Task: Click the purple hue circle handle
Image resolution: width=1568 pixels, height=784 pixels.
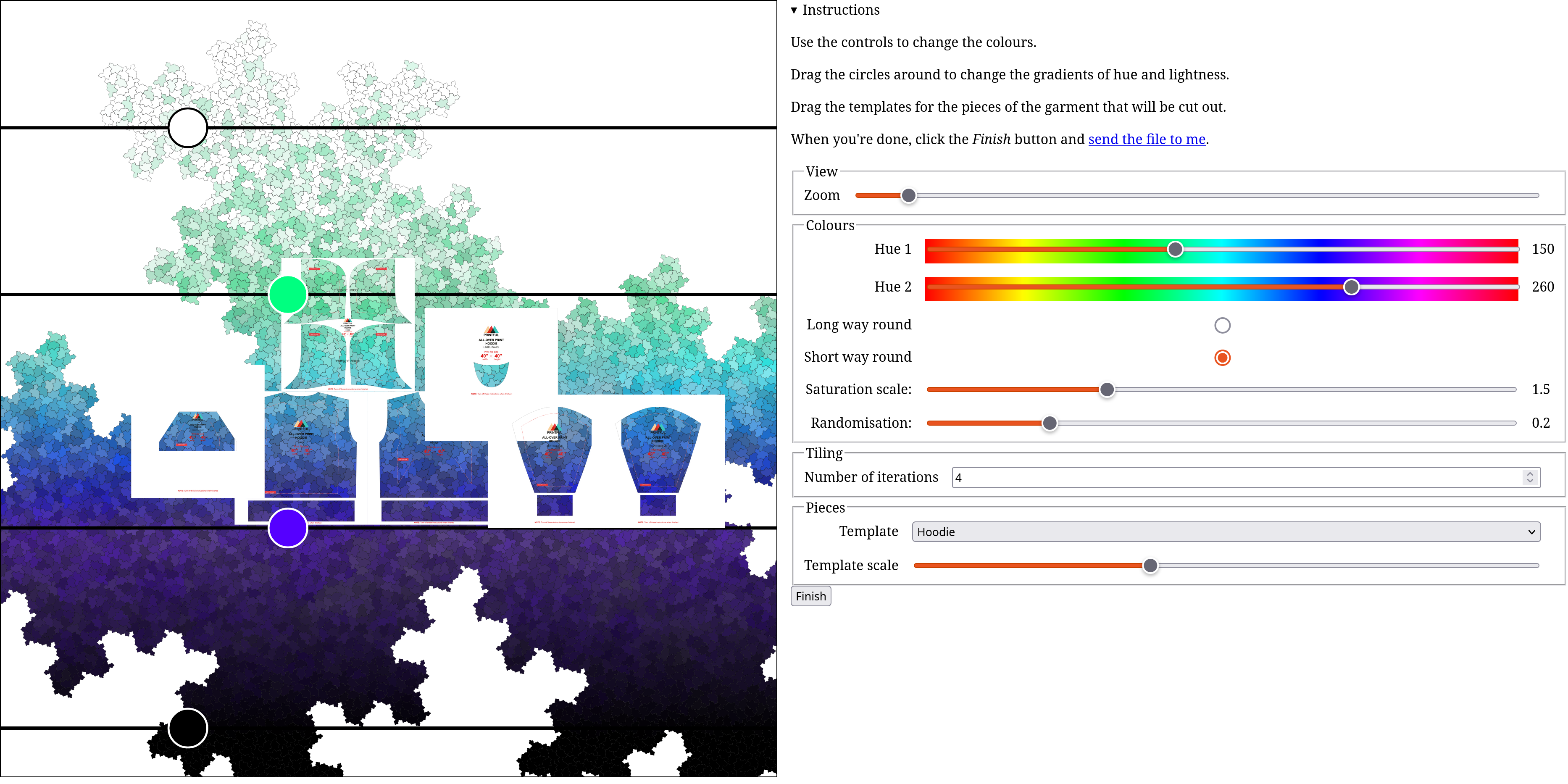Action: (x=287, y=528)
